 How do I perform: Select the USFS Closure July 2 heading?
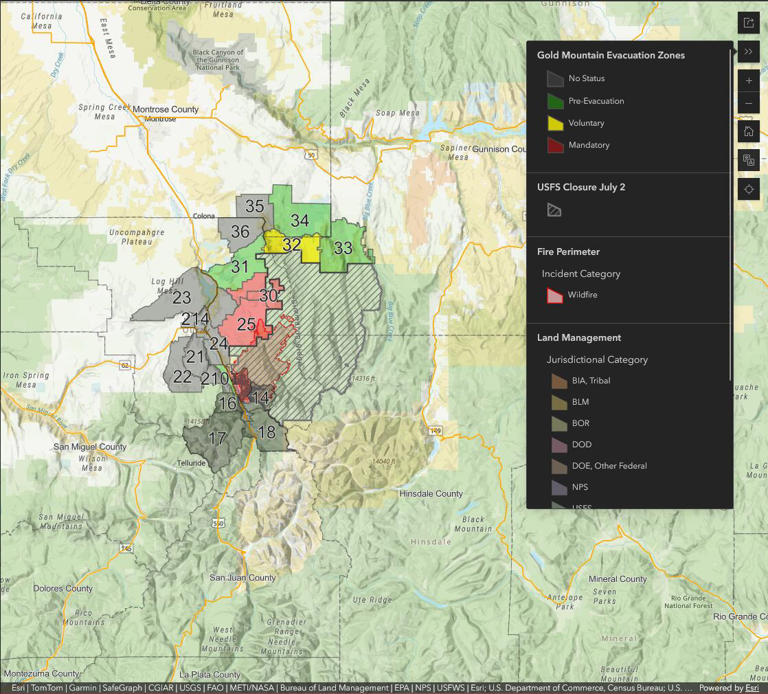(581, 187)
